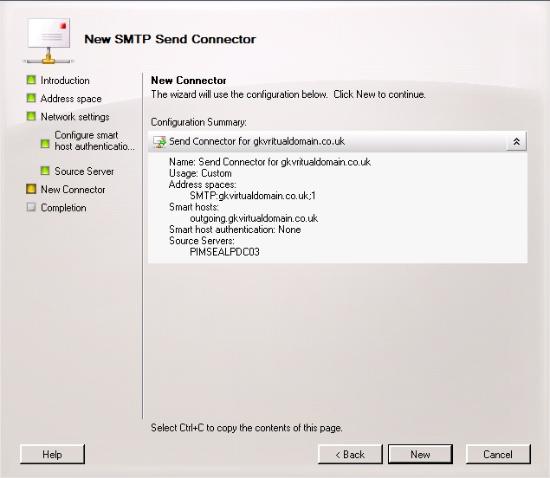Click the green Introduction step indicator
Screen dimensions: 550x478
[31, 80]
